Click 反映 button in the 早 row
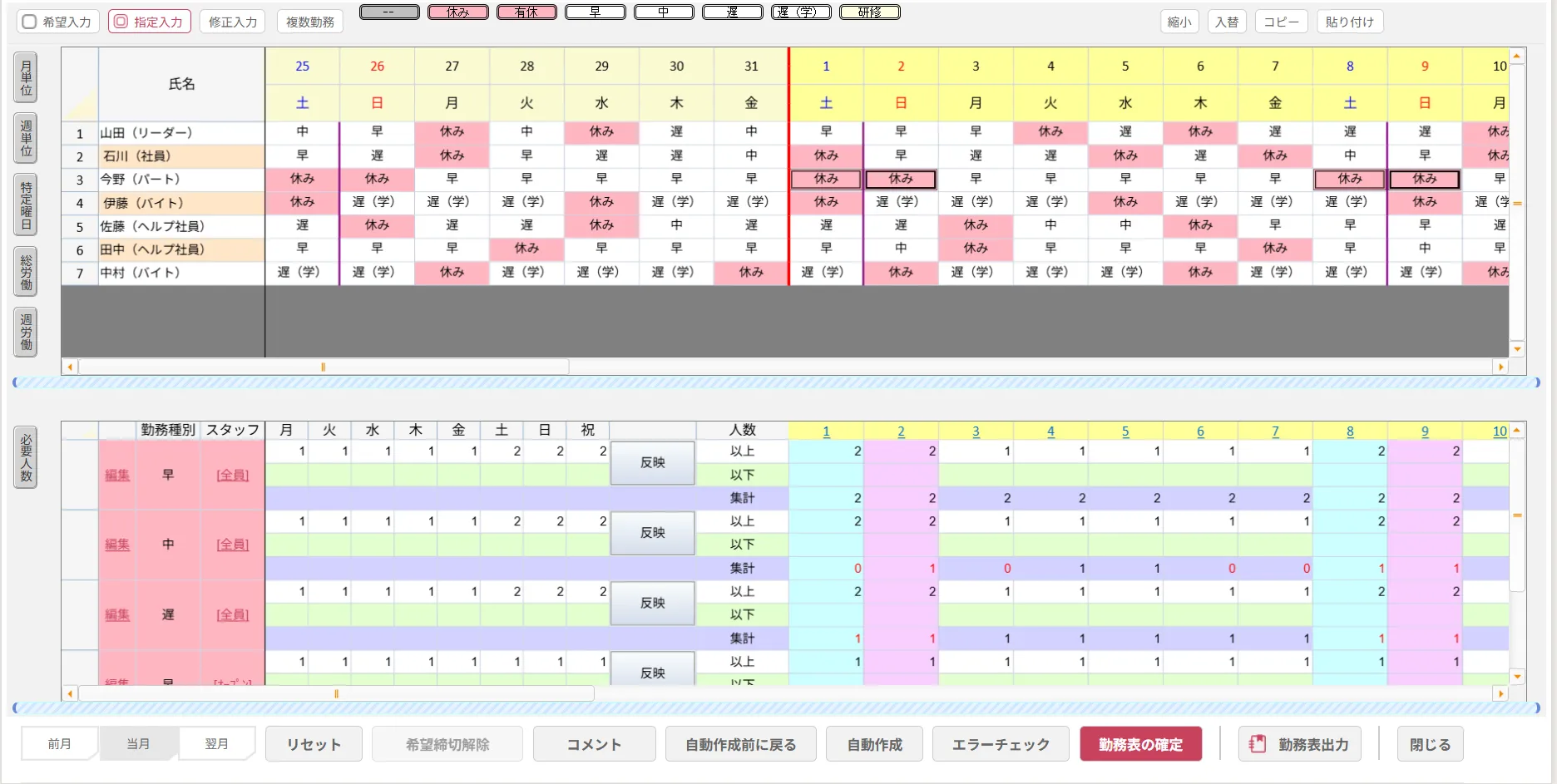Screen dimensions: 1557x784 652,463
